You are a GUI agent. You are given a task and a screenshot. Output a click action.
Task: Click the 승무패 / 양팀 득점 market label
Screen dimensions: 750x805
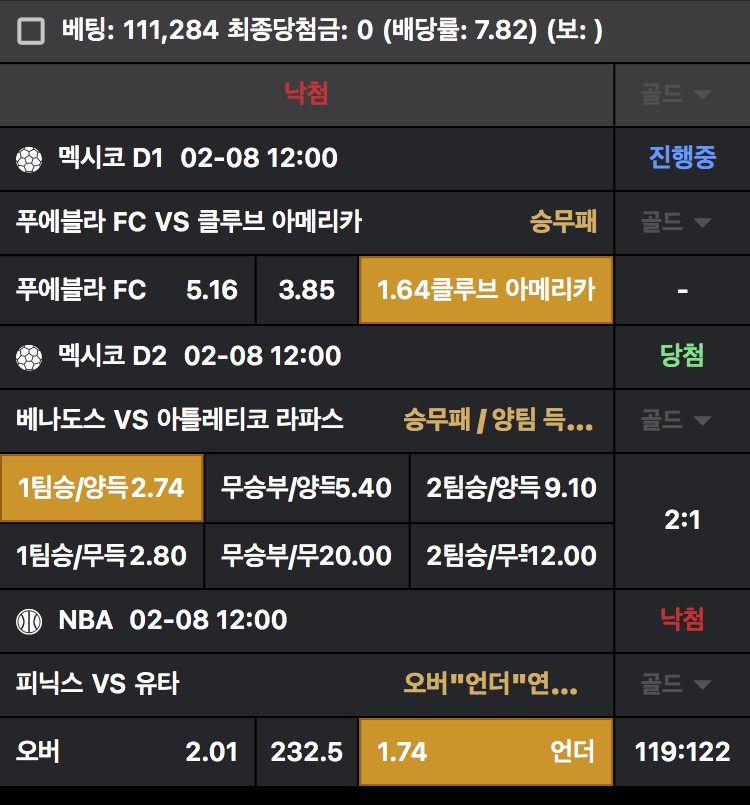(498, 420)
